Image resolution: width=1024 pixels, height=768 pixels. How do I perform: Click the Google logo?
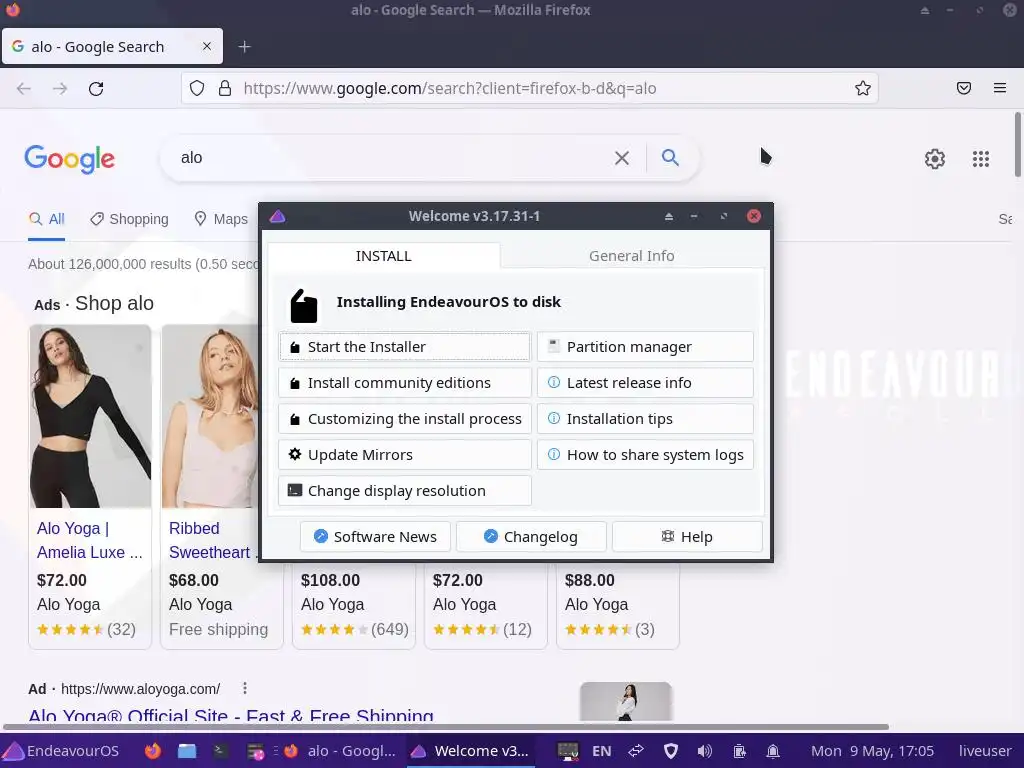(x=69, y=159)
